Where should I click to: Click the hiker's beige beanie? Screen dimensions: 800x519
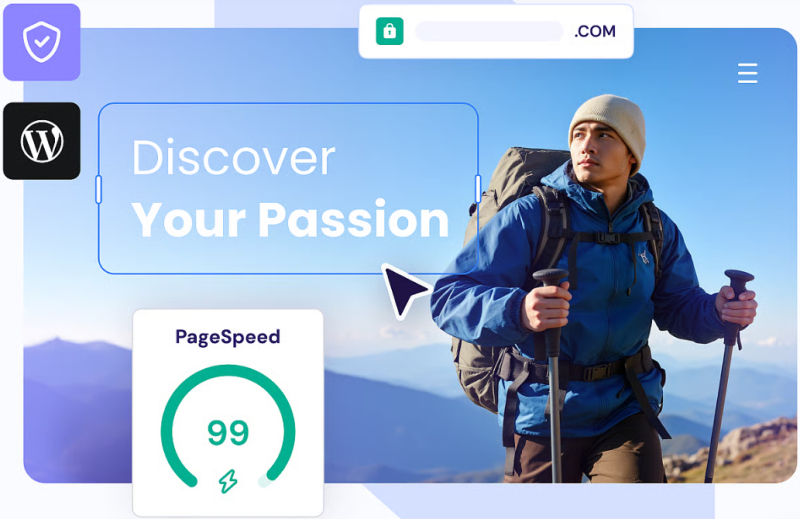point(610,125)
